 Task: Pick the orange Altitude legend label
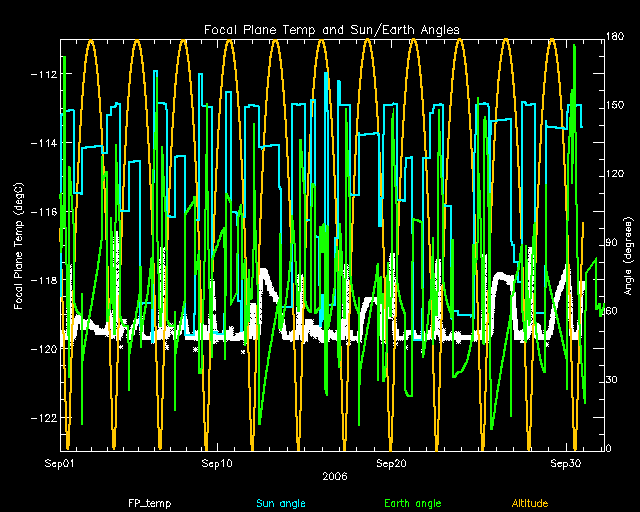[x=529, y=503]
